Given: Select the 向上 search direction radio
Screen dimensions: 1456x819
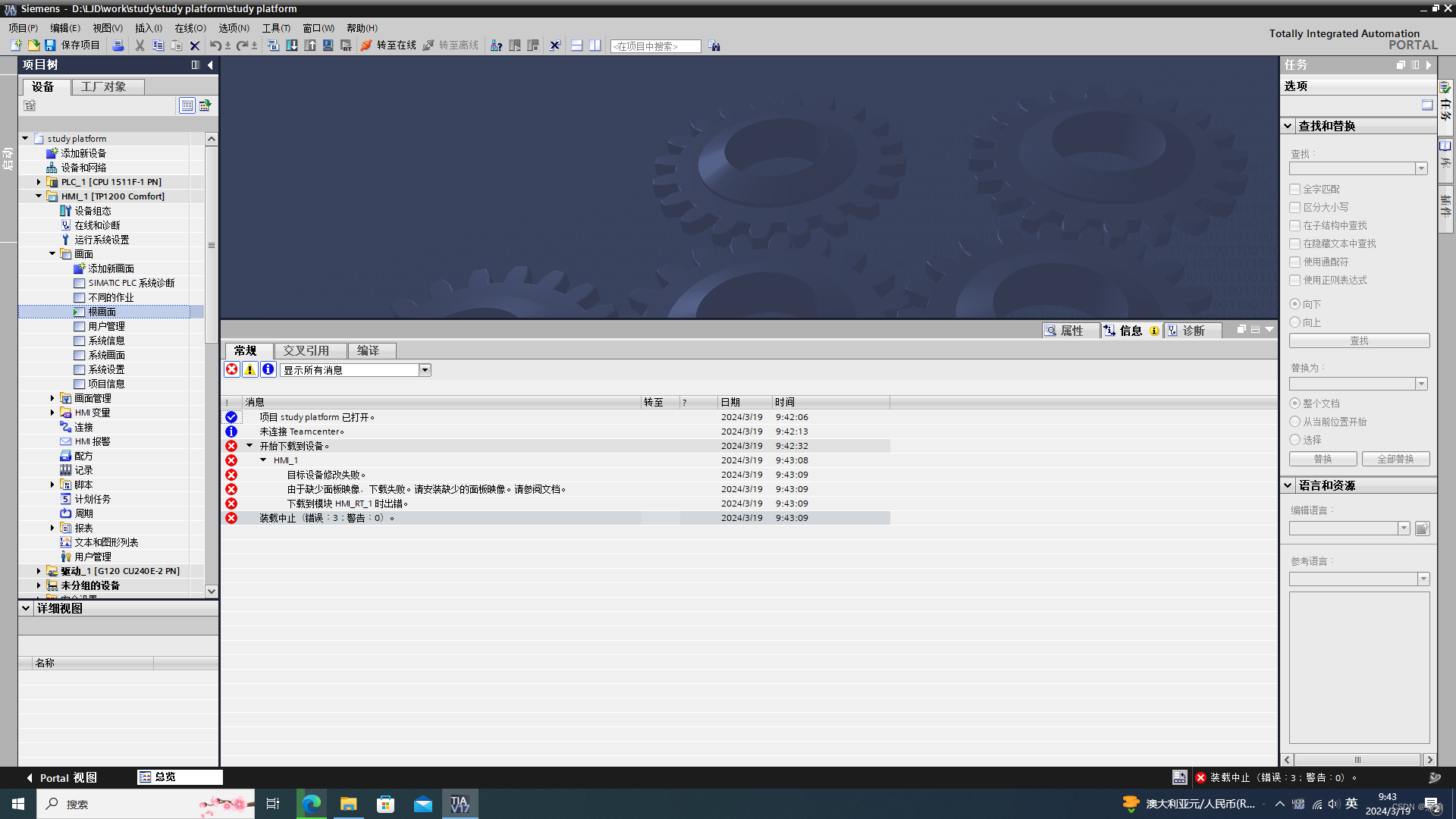Looking at the screenshot, I should [1295, 322].
